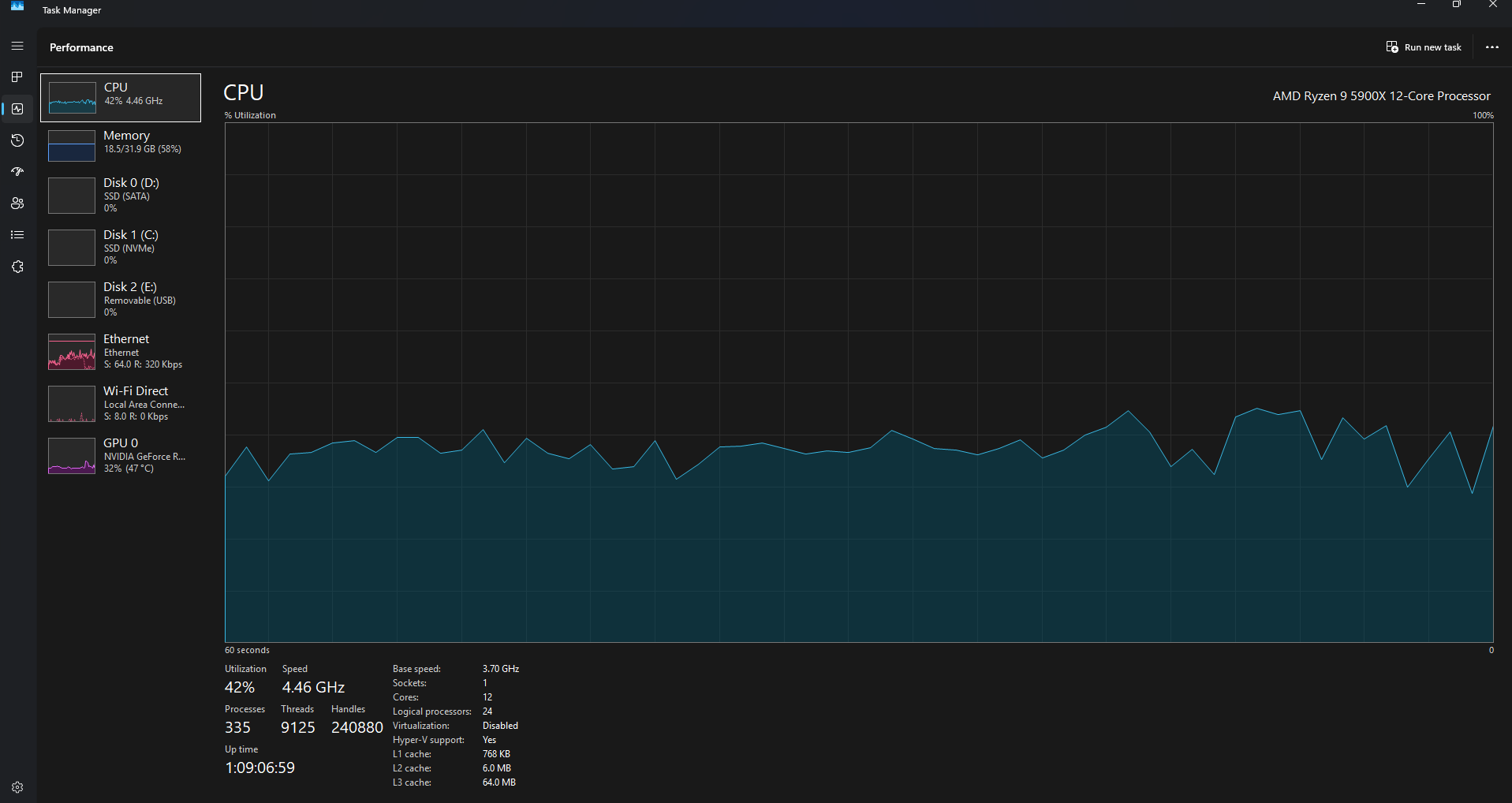Click the CPU utilization graph
Image resolution: width=1512 pixels, height=803 pixels.
coord(858,383)
